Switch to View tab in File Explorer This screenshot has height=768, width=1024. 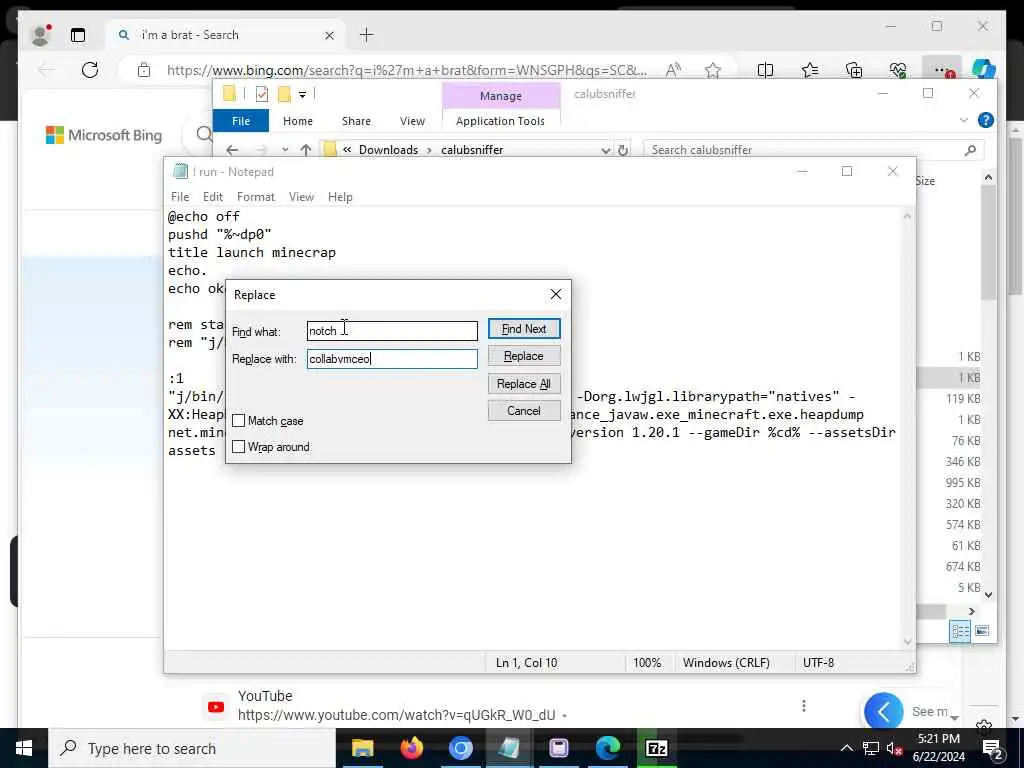(412, 121)
